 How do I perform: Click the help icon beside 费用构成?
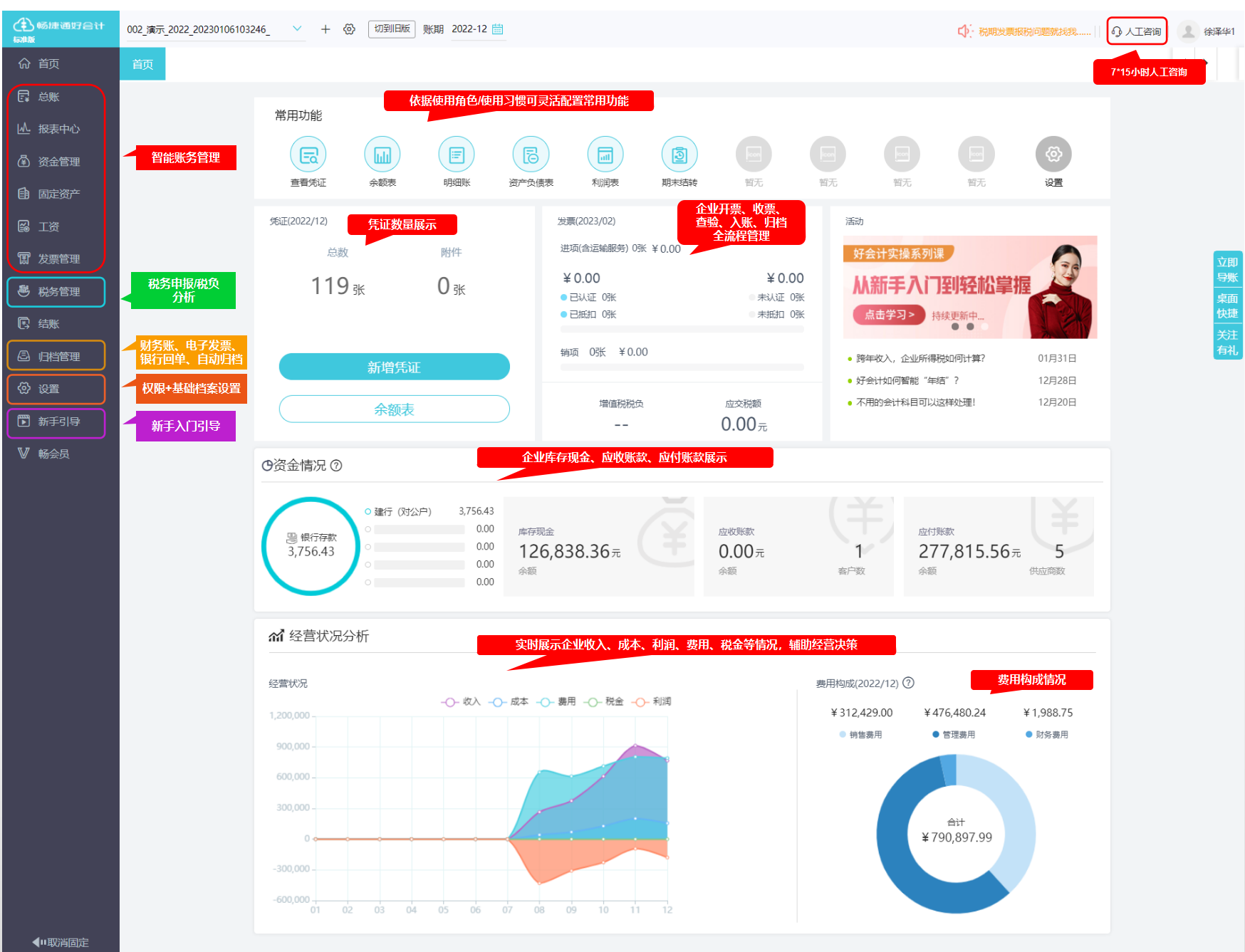coord(908,683)
